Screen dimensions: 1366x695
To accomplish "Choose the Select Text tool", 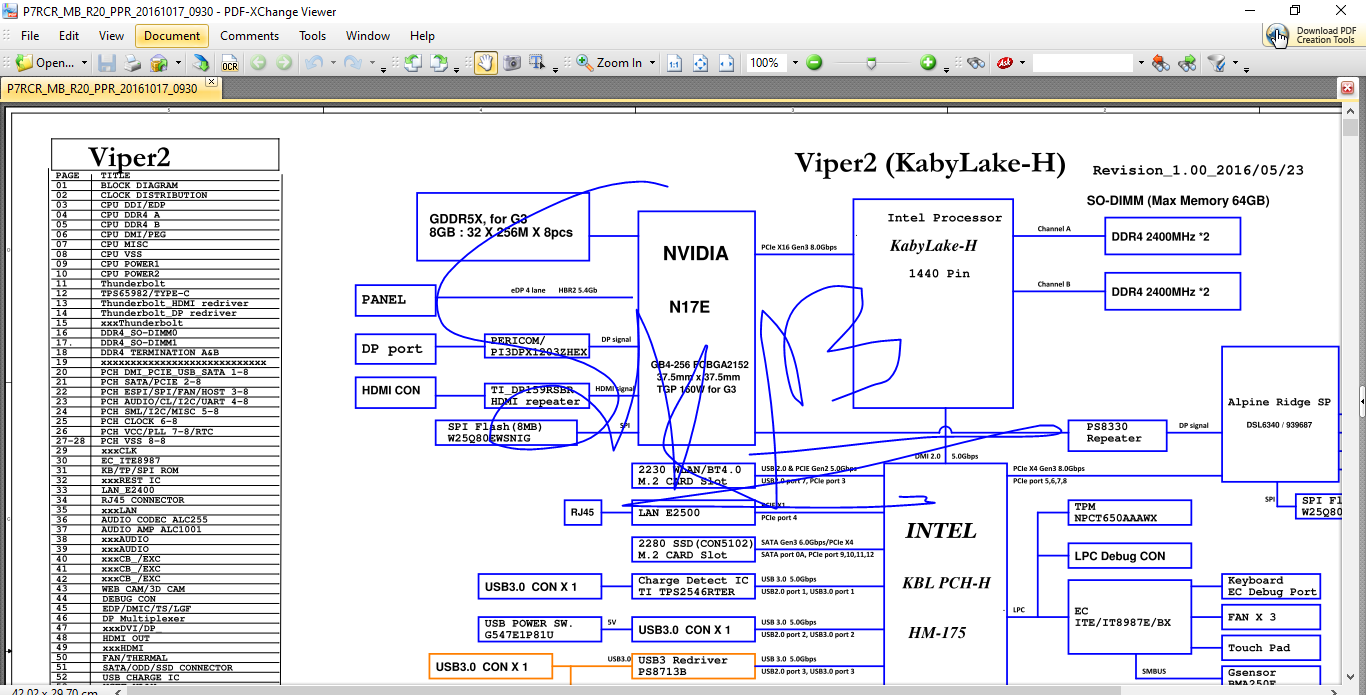I will click(x=538, y=63).
